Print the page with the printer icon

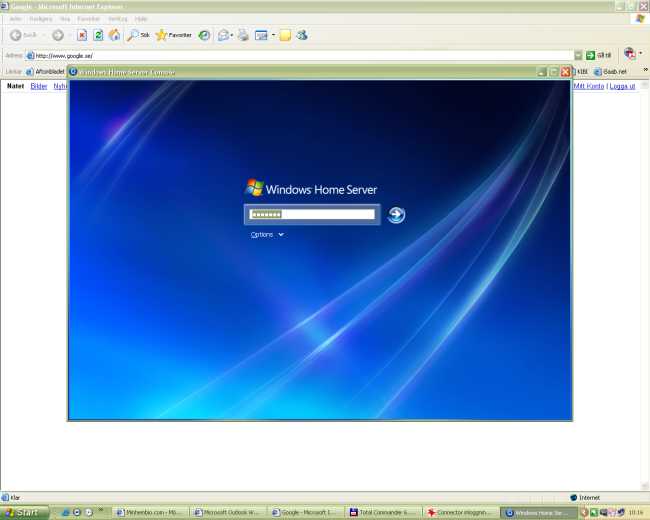[244, 35]
